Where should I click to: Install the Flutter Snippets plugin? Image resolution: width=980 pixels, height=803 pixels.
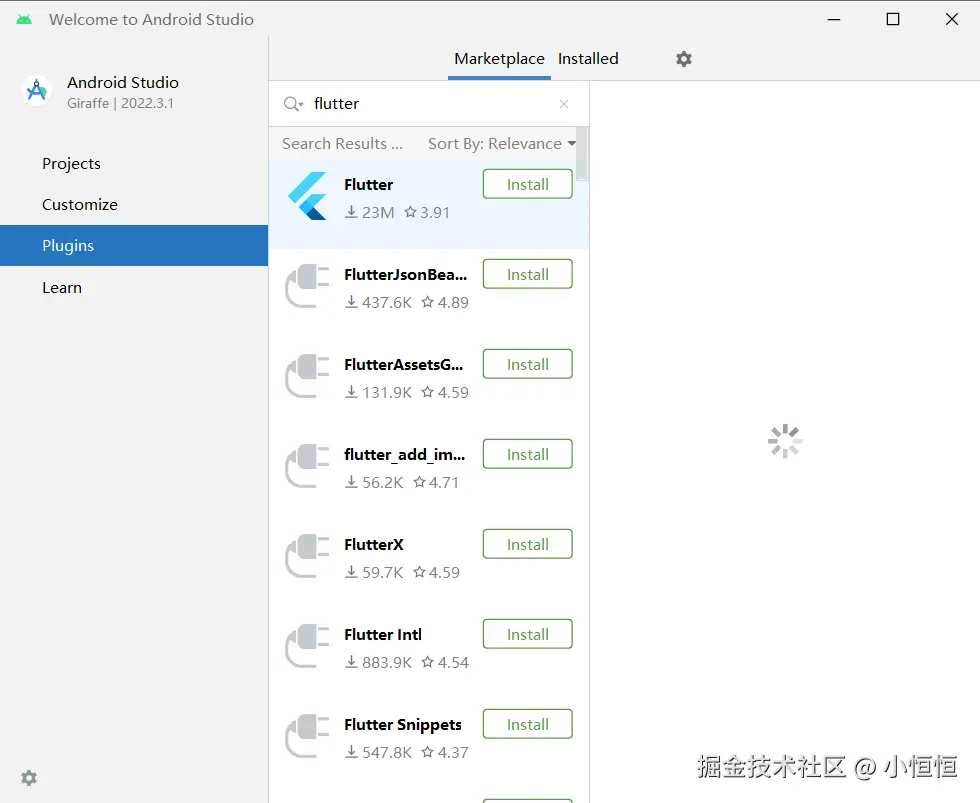[528, 724]
